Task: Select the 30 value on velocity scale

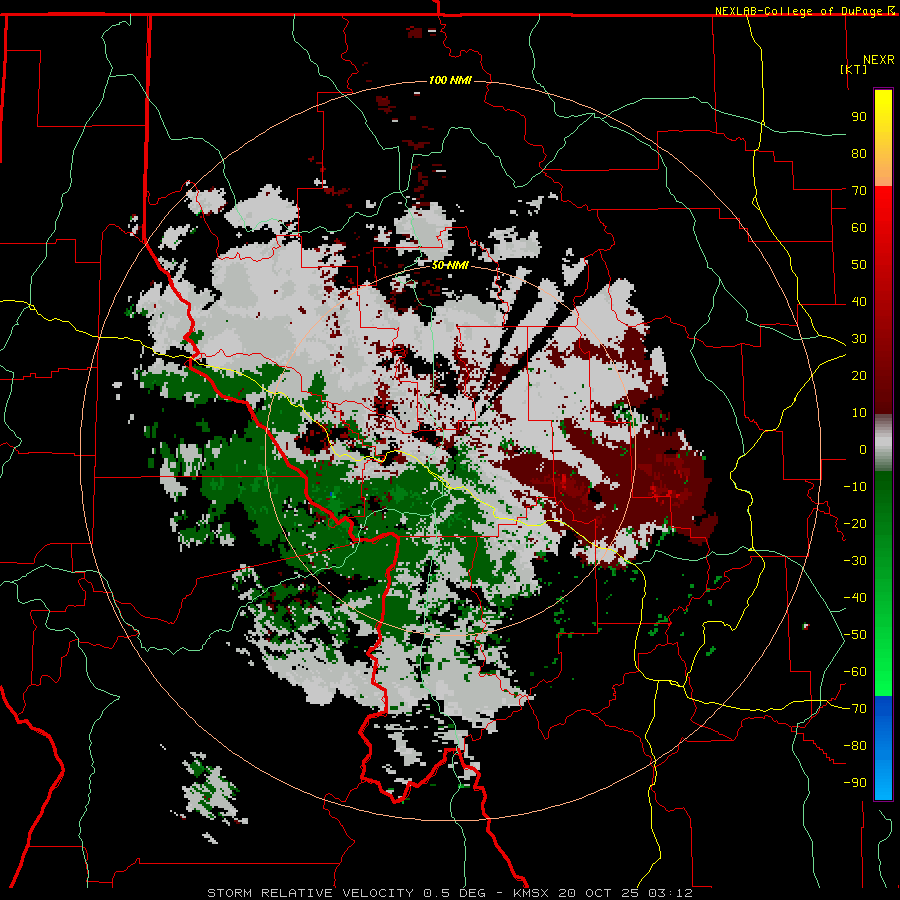Action: 859,339
